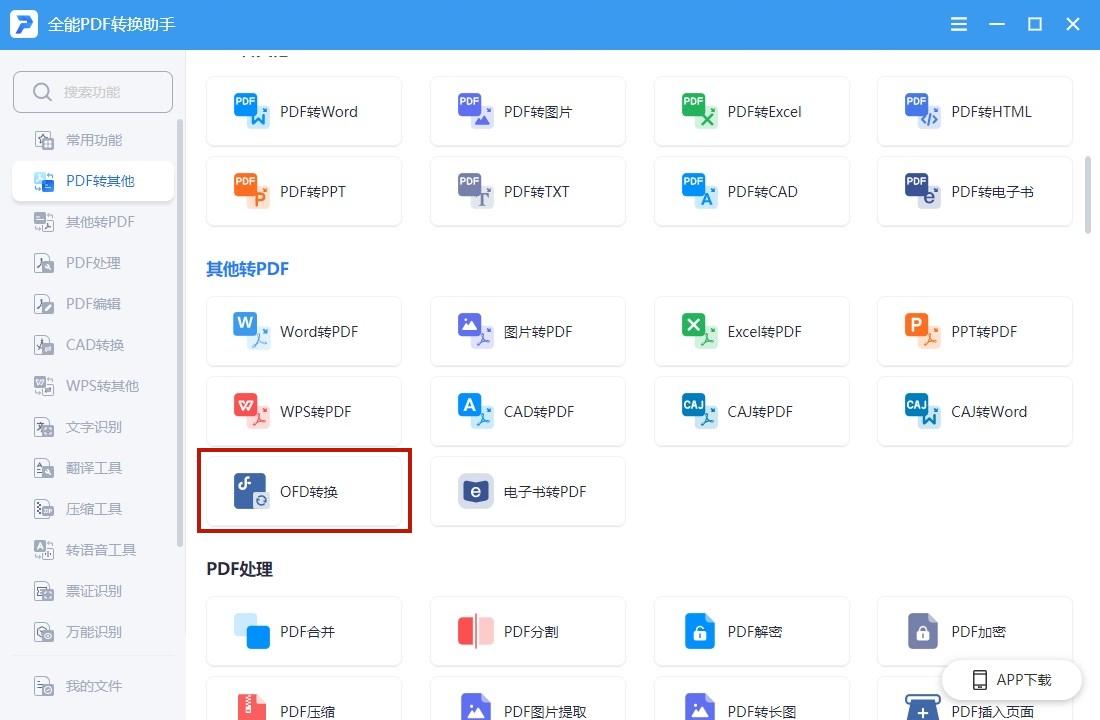Screen dimensions: 1100x720
Task: Click the right-side scrollbar thumb
Action: (x=1089, y=190)
